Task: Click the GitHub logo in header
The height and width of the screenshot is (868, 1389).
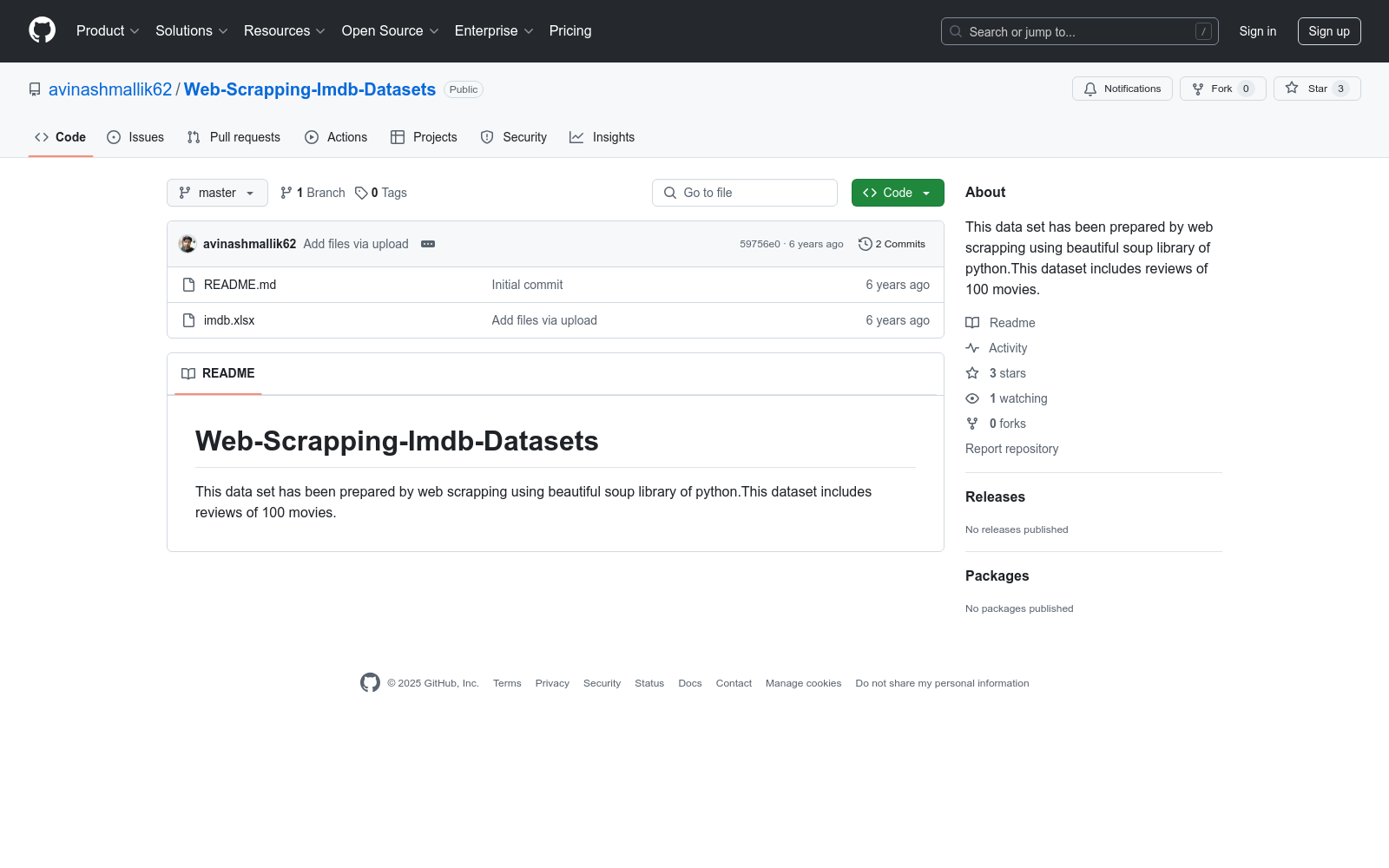Action: [42, 30]
